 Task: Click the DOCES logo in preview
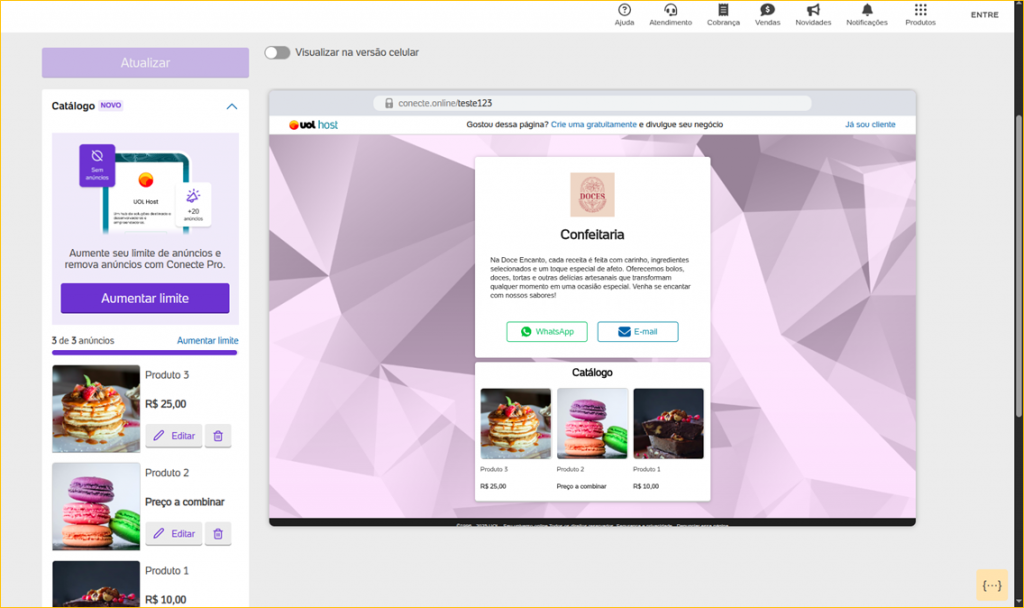click(x=592, y=195)
